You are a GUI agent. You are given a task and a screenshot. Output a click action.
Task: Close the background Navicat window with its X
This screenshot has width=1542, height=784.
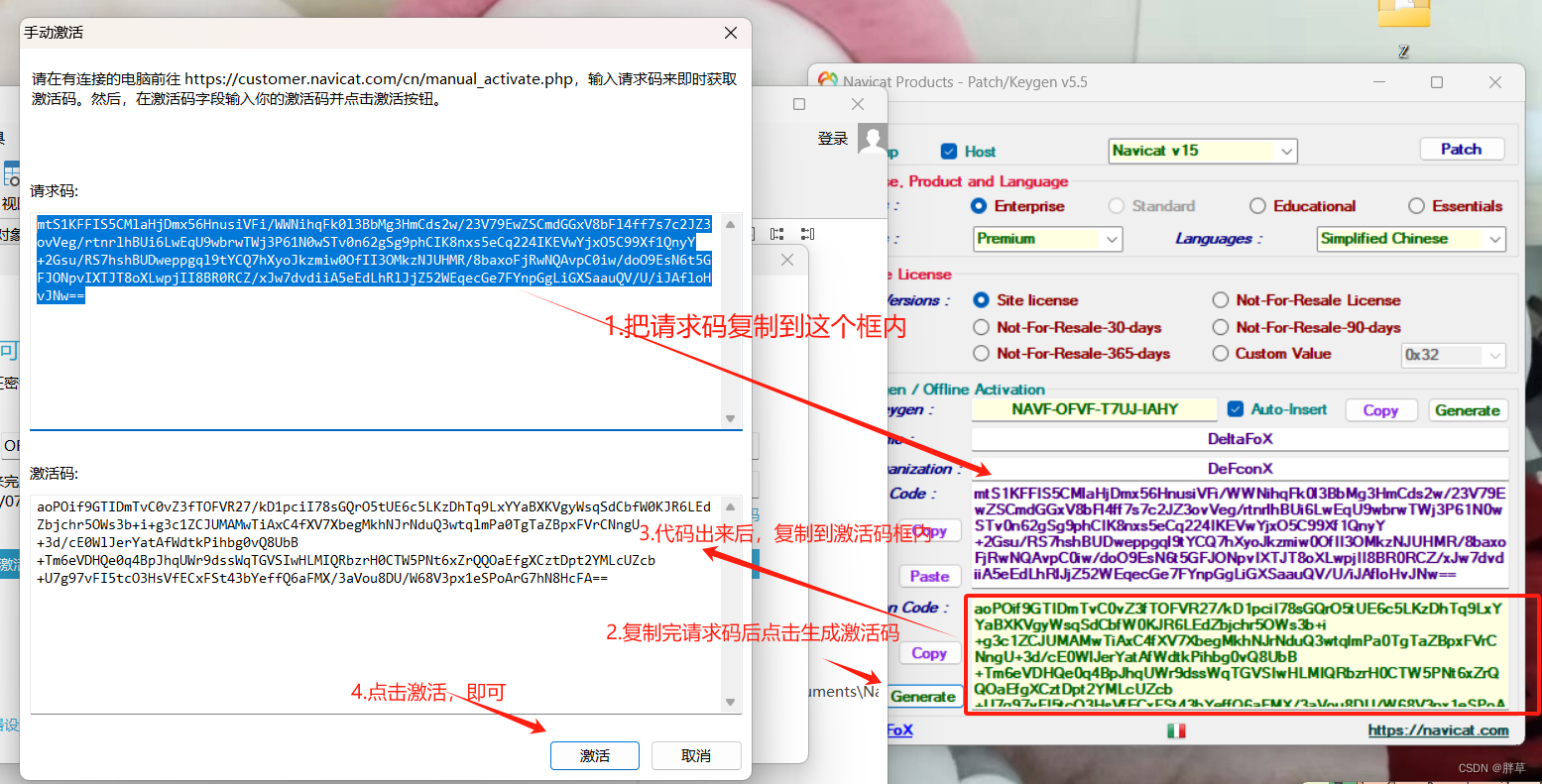coord(858,103)
